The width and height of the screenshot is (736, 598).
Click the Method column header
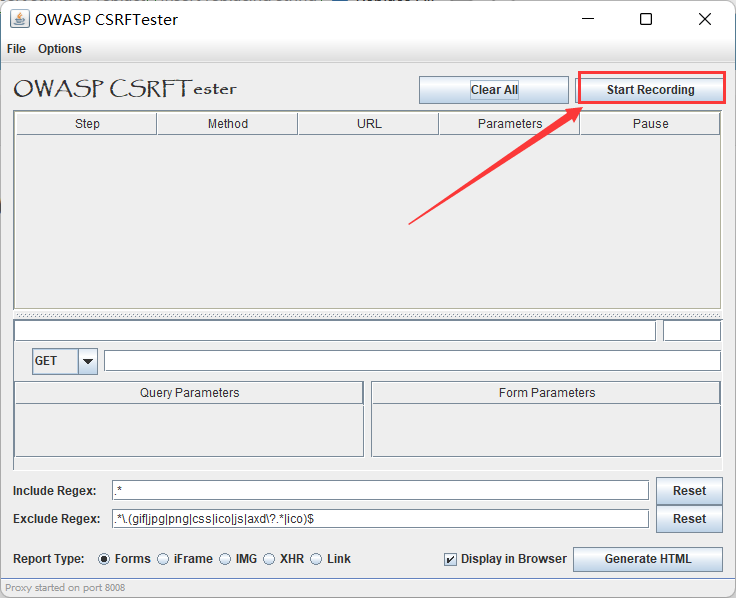[228, 124]
